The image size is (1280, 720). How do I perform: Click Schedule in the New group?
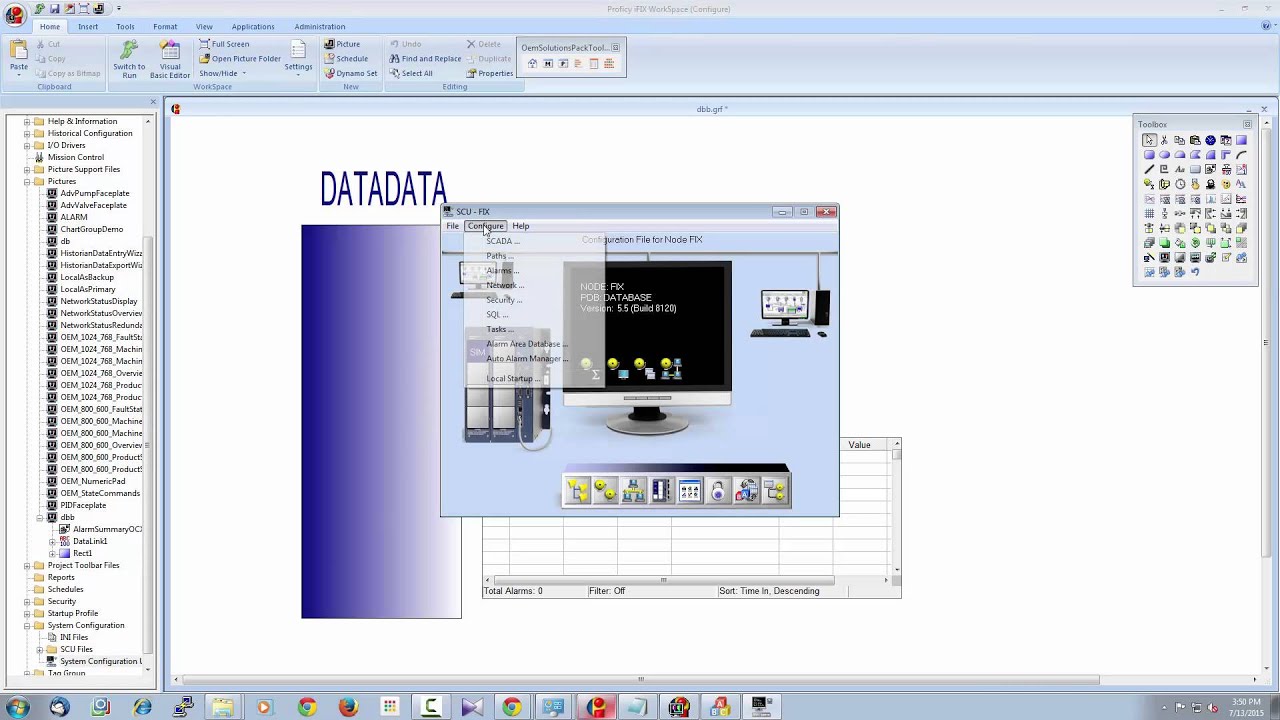tap(346, 58)
